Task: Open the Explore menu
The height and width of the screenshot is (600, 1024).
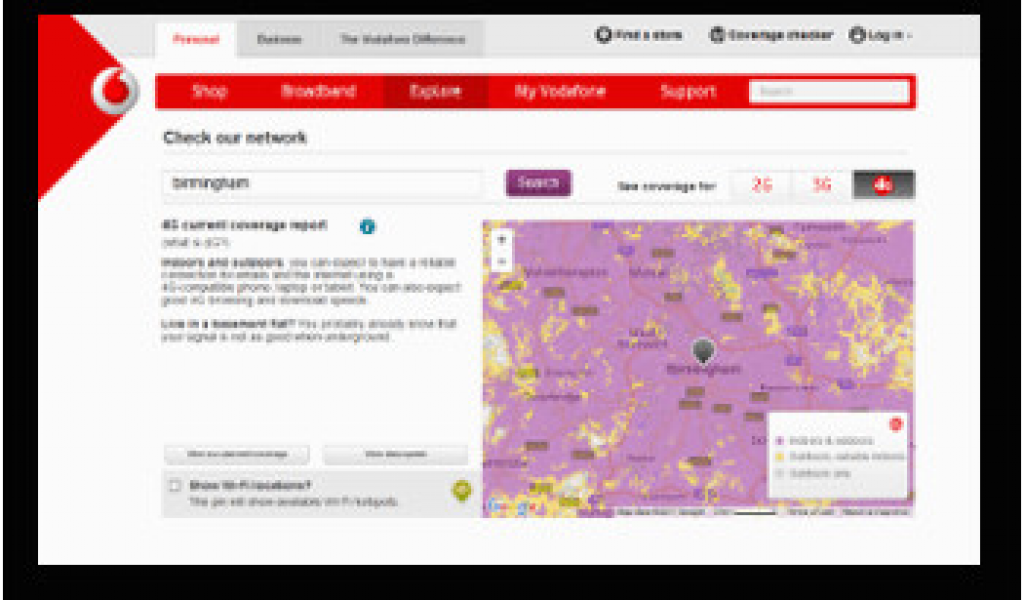Action: 436,91
